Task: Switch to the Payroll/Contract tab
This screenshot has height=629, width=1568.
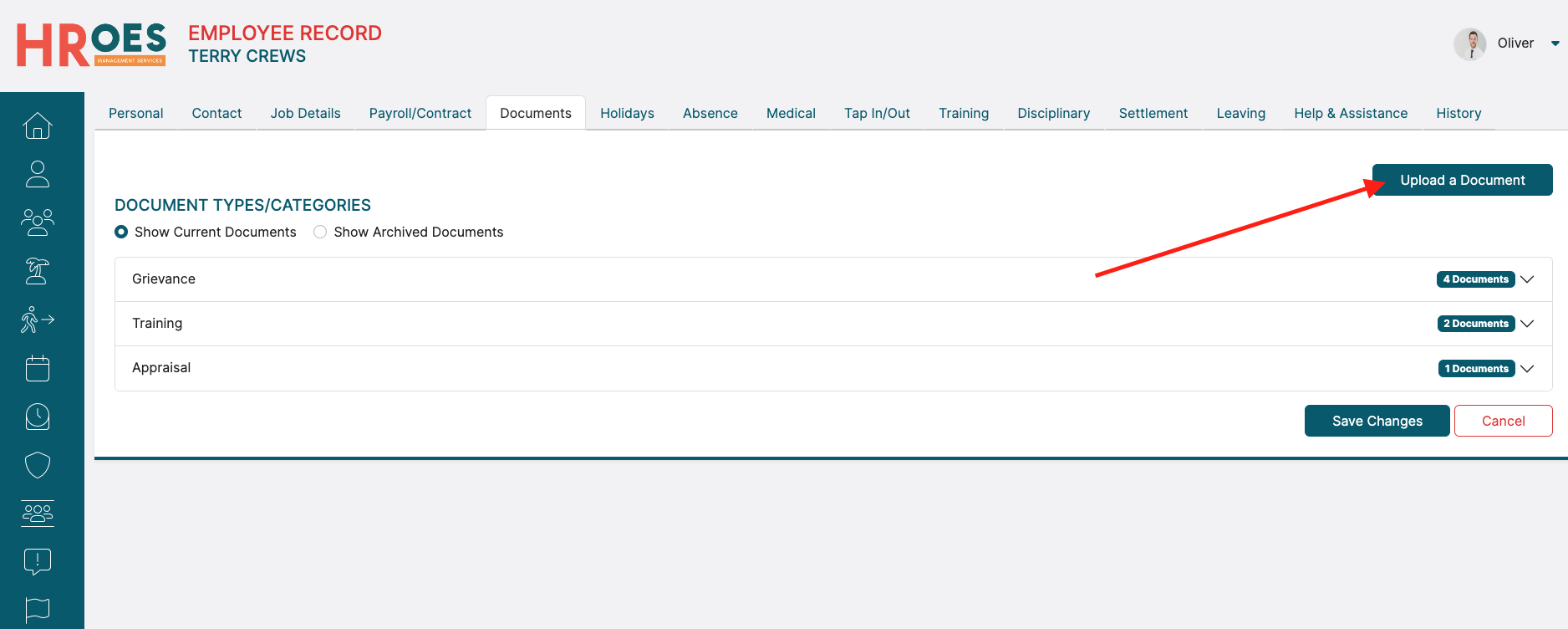Action: 420,113
